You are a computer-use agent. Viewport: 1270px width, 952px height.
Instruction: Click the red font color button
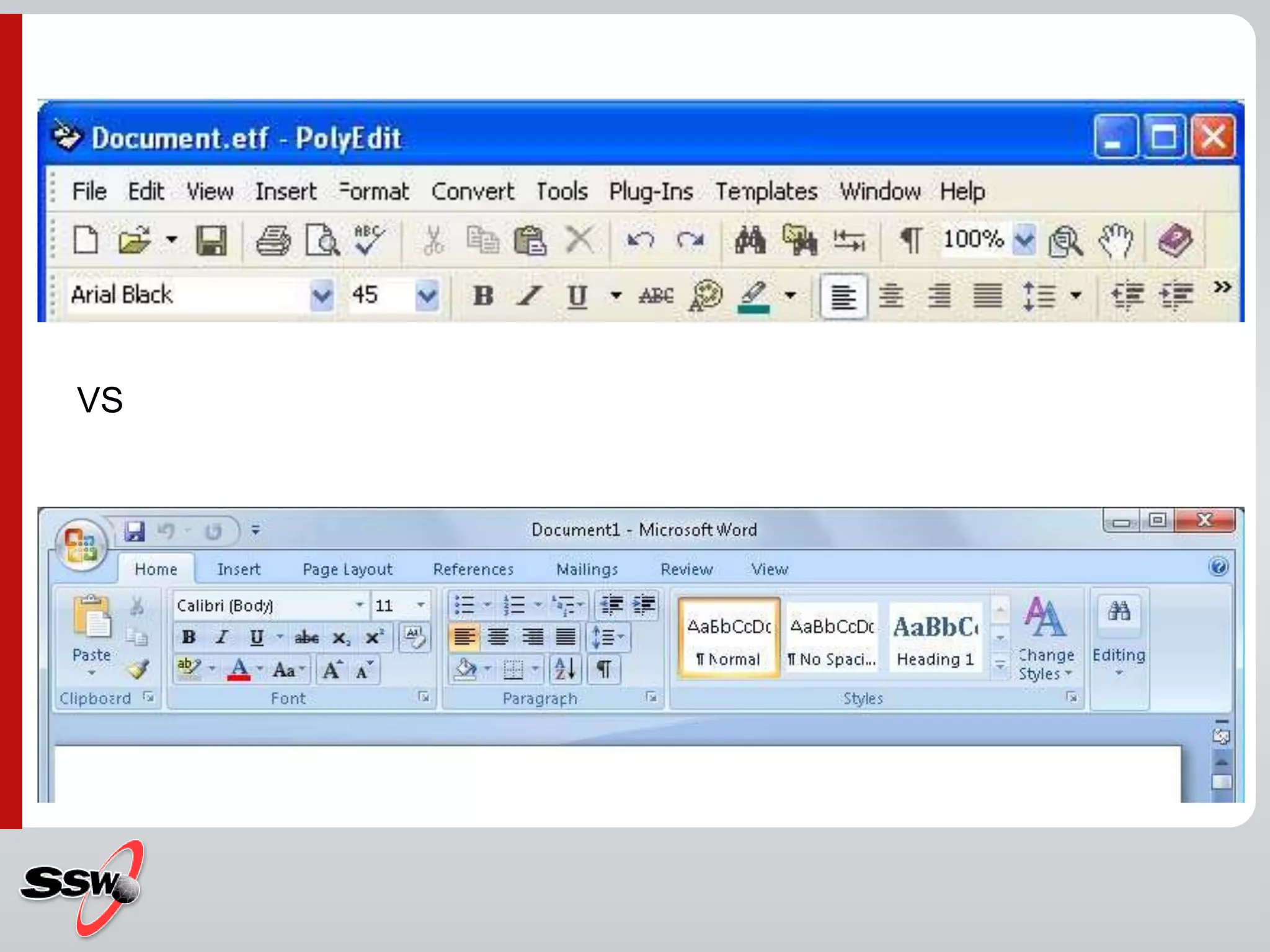(x=239, y=670)
